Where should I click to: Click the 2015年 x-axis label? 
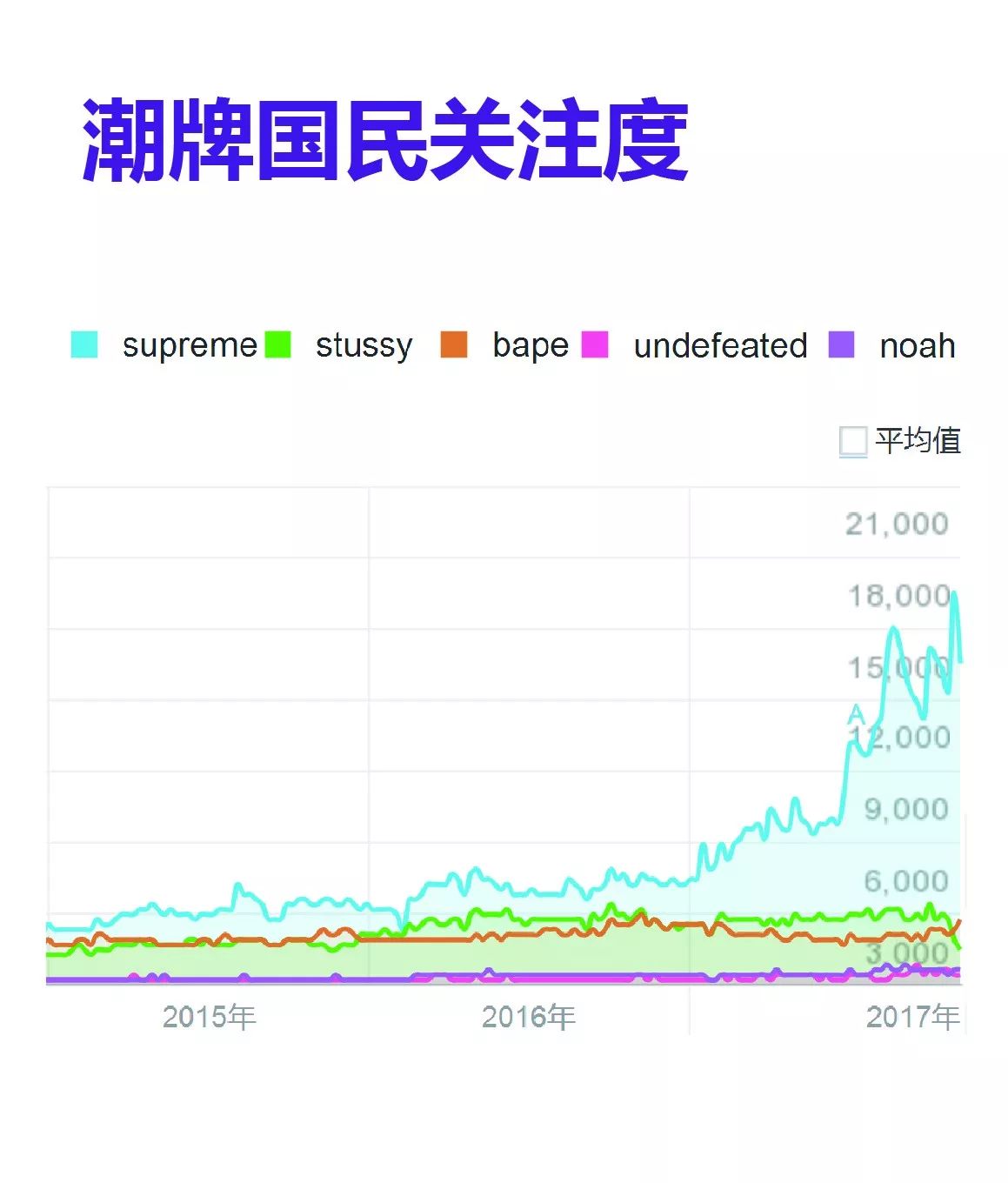tap(209, 1016)
